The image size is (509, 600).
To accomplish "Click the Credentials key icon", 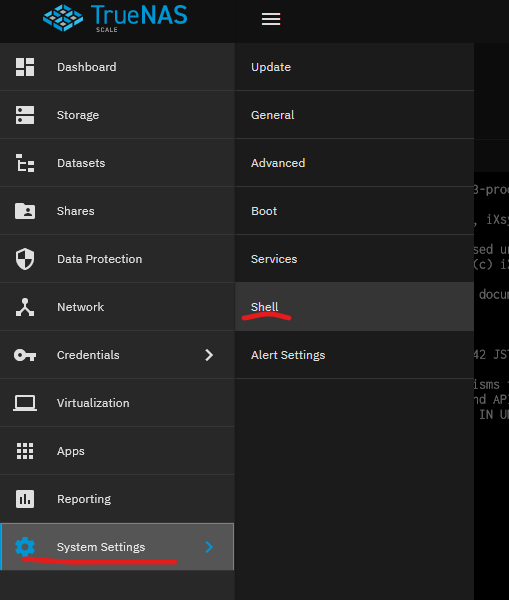I will [x=25, y=355].
